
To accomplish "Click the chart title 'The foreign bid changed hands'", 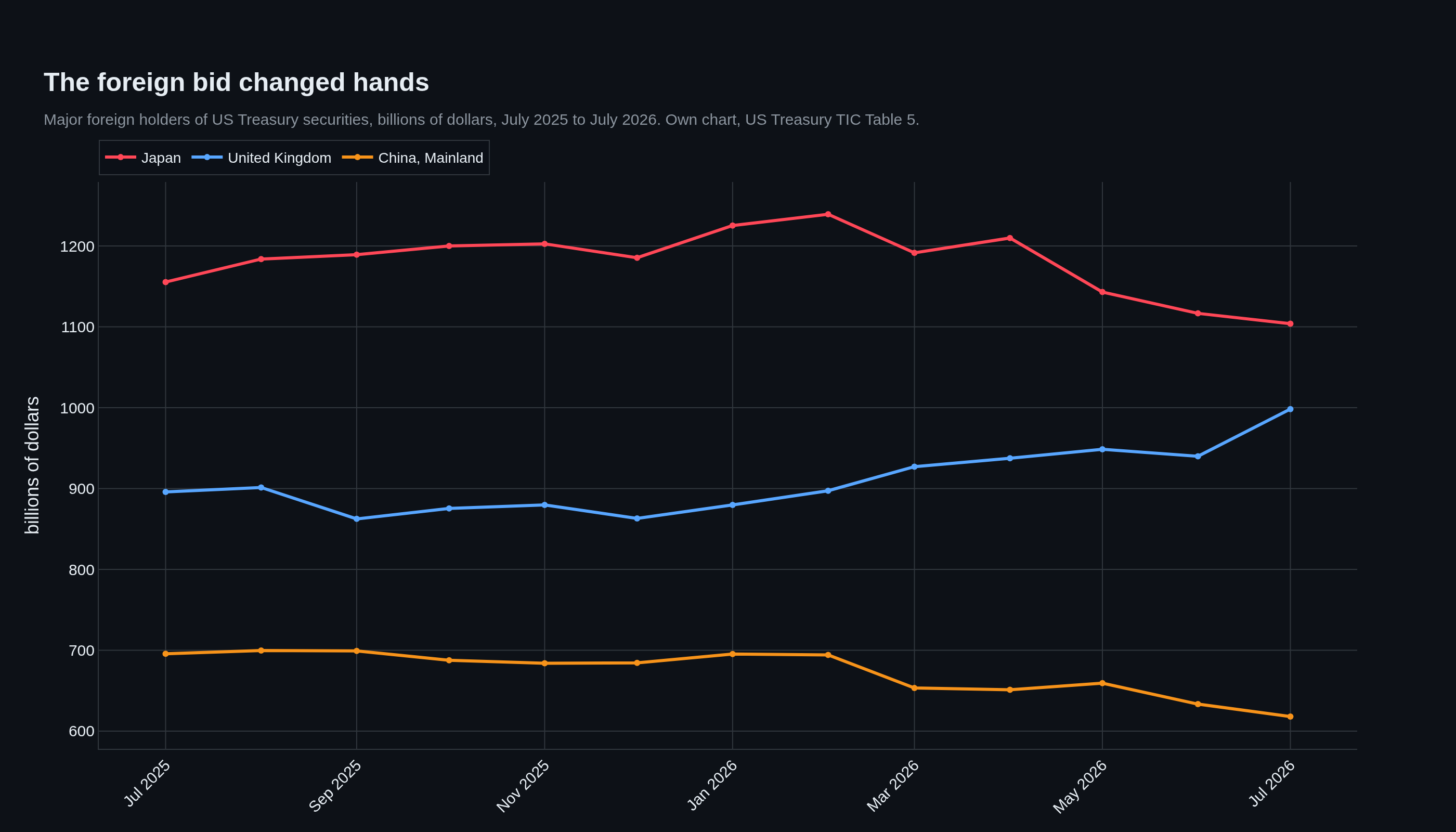I will coord(236,82).
